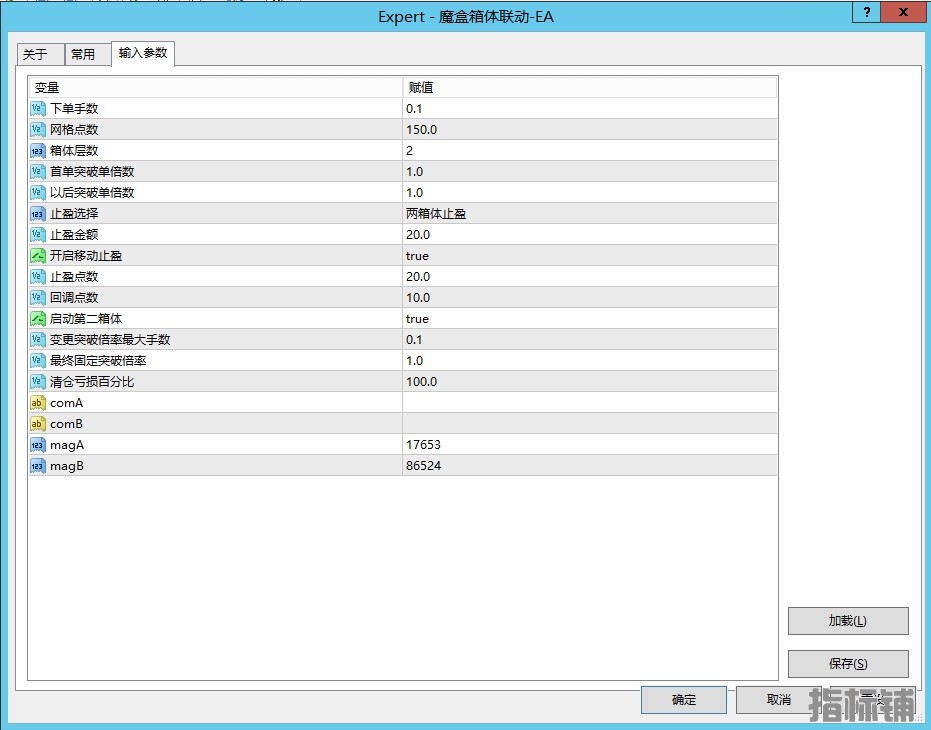Edit the 止盈金额 value 20.0
This screenshot has height=730, width=931.
click(x=590, y=235)
